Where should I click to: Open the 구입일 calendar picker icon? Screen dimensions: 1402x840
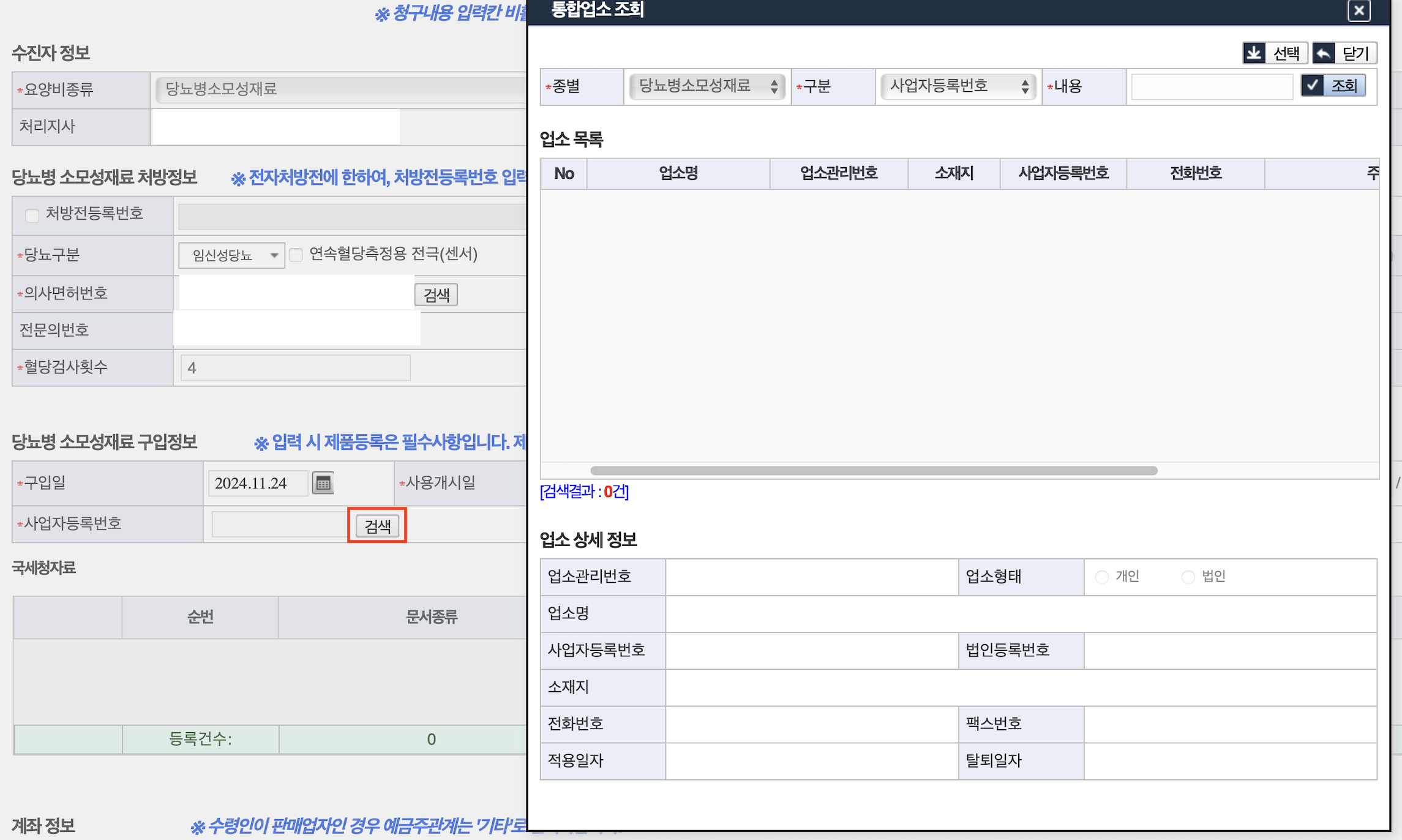pos(323,483)
